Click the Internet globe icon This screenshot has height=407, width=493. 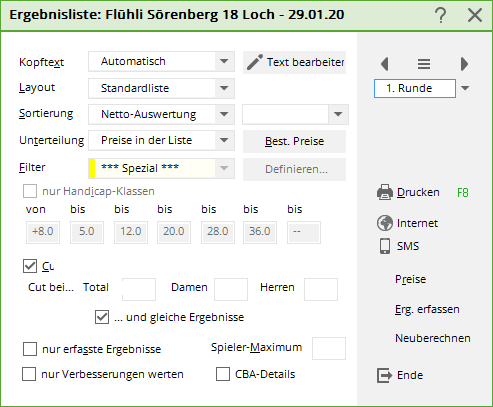385,223
